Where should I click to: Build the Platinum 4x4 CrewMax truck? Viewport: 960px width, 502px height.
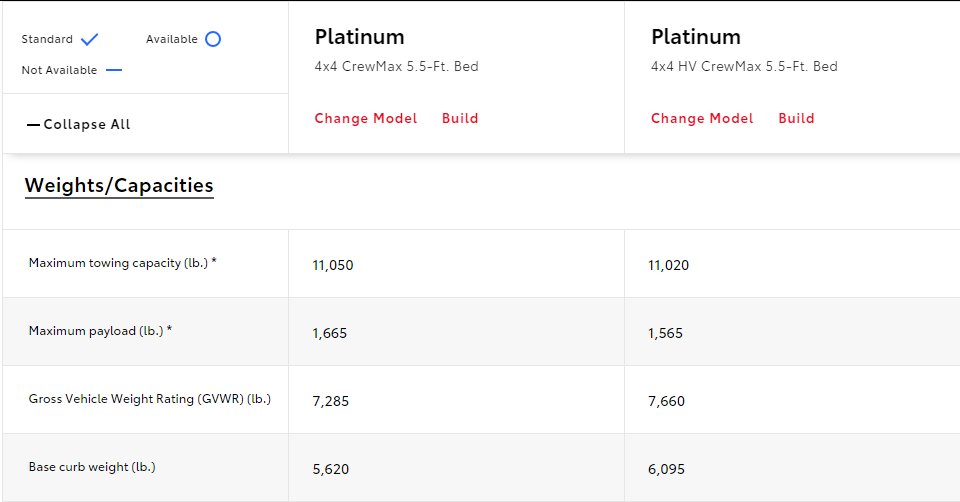click(460, 118)
